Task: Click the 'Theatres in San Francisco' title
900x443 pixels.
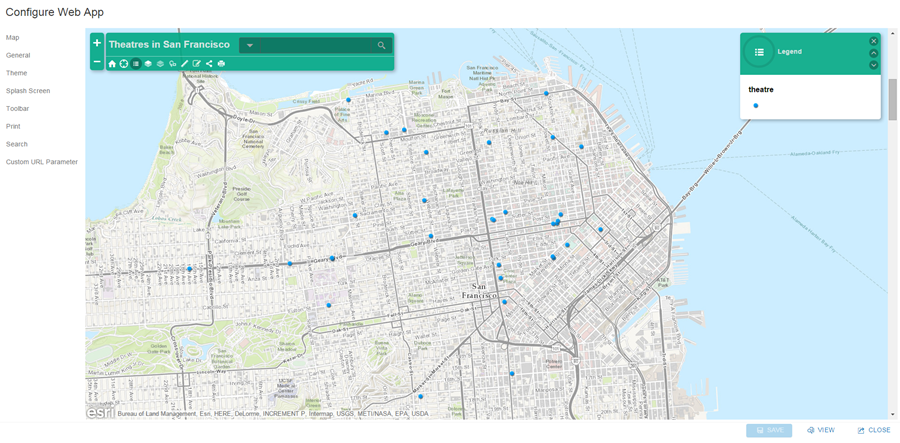Action: coord(169,44)
